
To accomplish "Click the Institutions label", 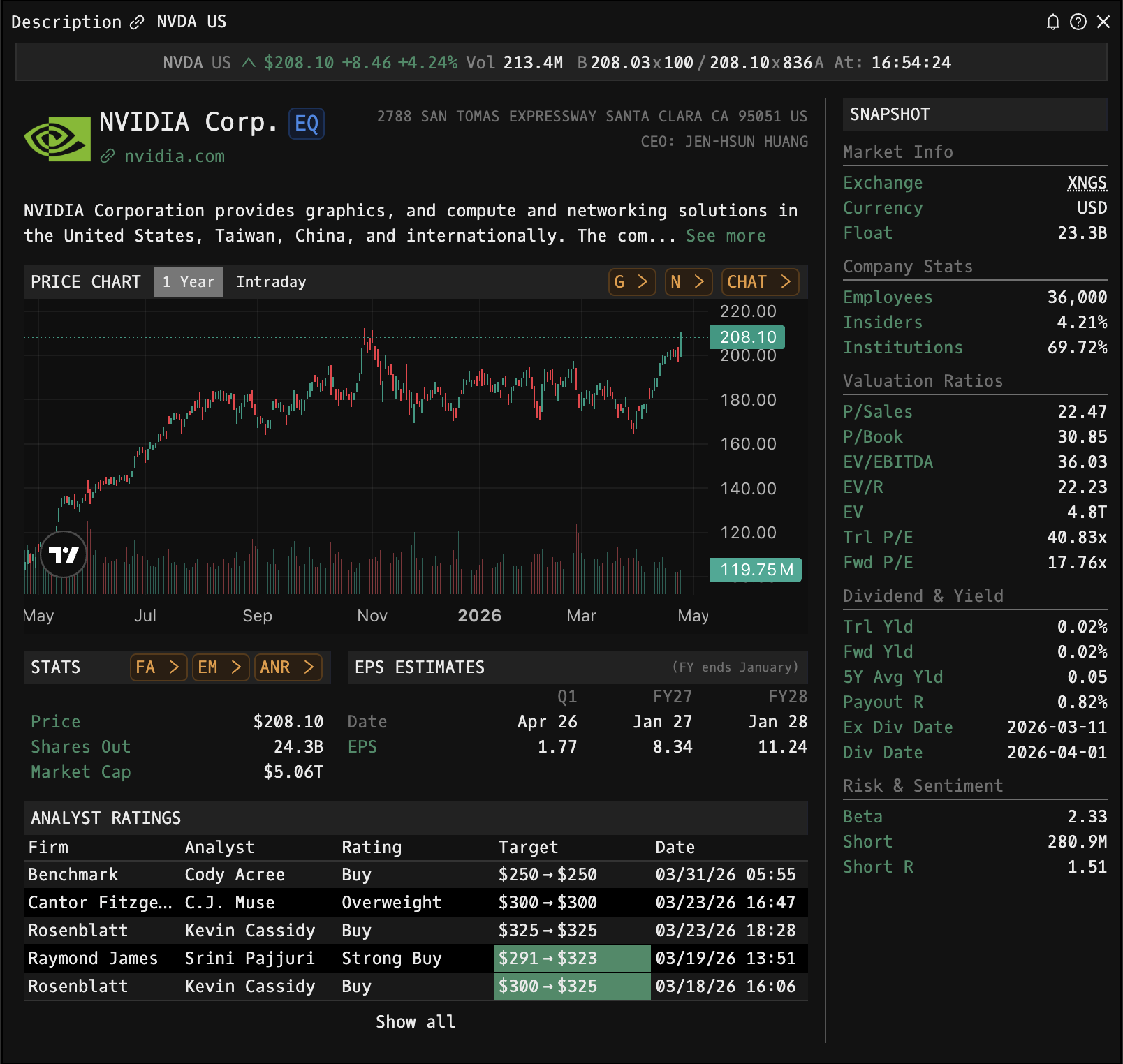I will pyautogui.click(x=903, y=348).
